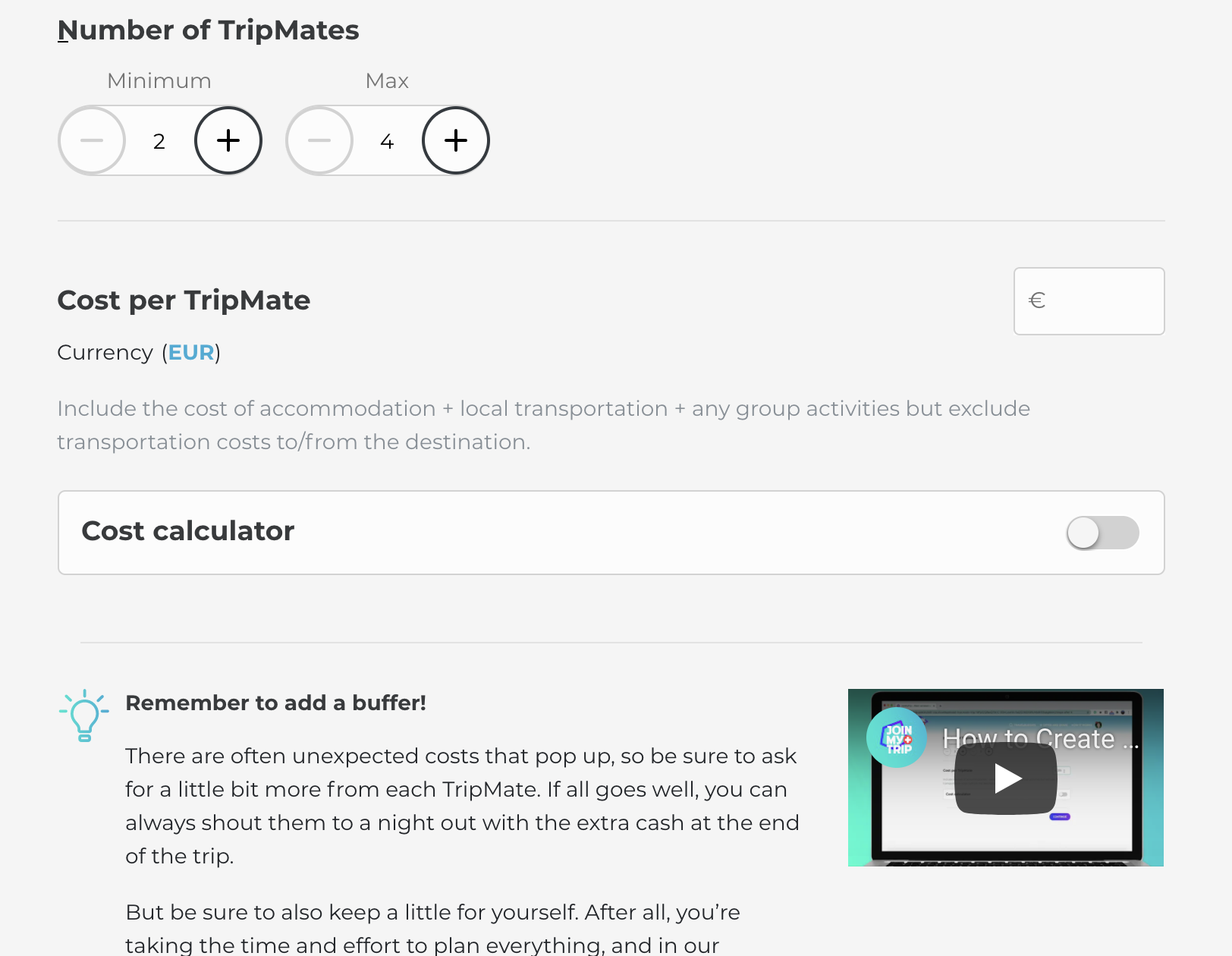Click the Cost calculator label
This screenshot has width=1232, height=956.
pos(188,531)
